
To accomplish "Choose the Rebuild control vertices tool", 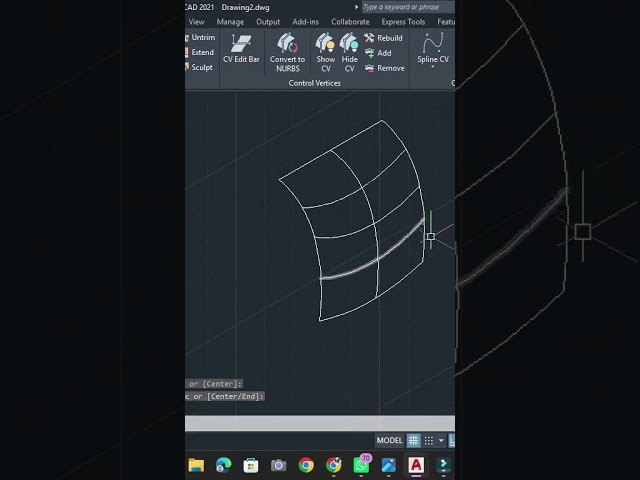I will click(x=383, y=38).
